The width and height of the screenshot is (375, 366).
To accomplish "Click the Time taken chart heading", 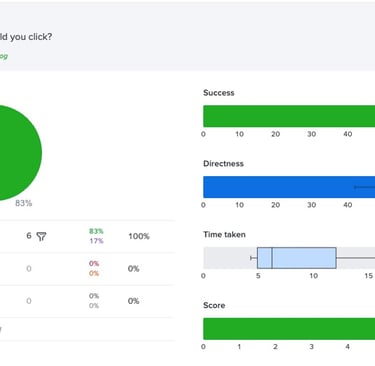I will tap(224, 235).
